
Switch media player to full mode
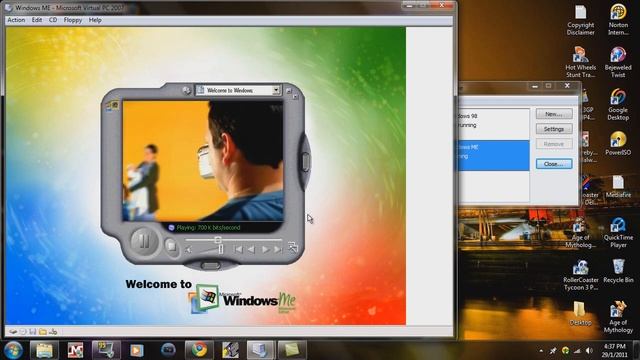tap(293, 246)
